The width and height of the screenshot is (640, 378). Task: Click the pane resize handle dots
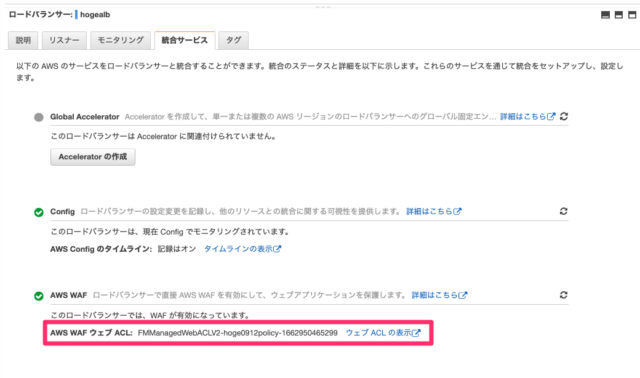[323, 7]
